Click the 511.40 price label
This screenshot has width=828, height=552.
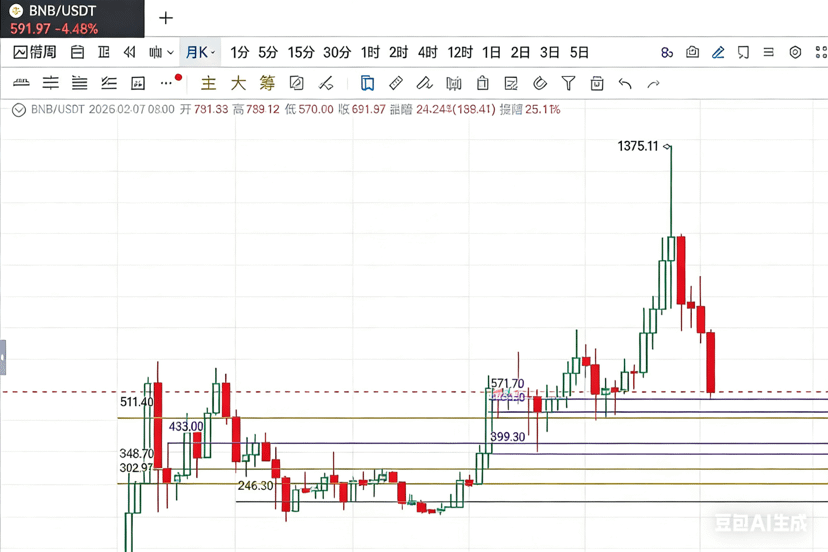[136, 402]
